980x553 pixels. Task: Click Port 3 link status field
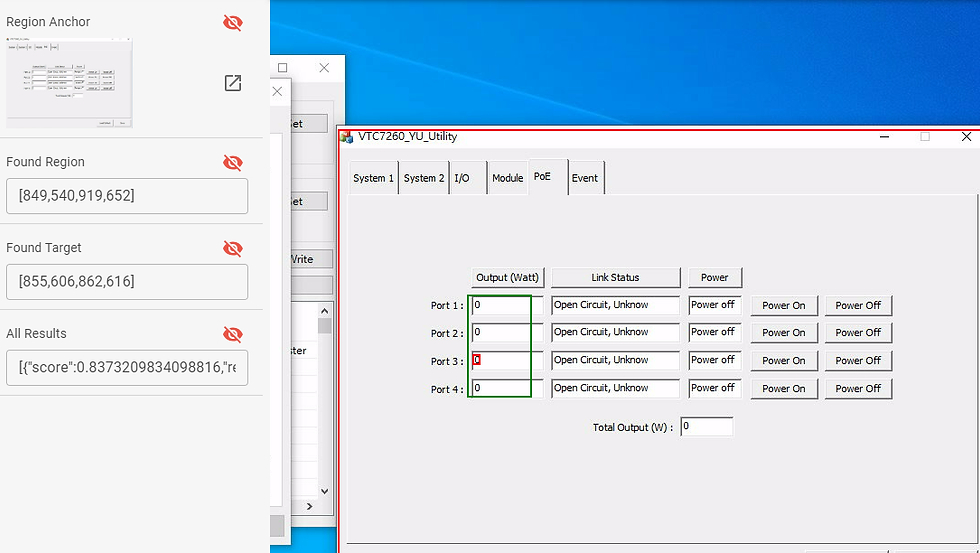616,361
